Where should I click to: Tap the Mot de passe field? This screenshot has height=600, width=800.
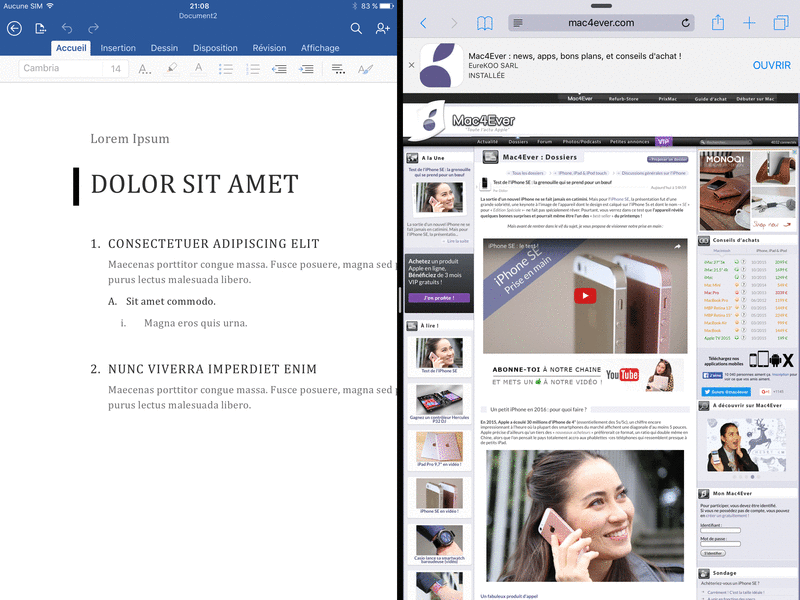720,544
